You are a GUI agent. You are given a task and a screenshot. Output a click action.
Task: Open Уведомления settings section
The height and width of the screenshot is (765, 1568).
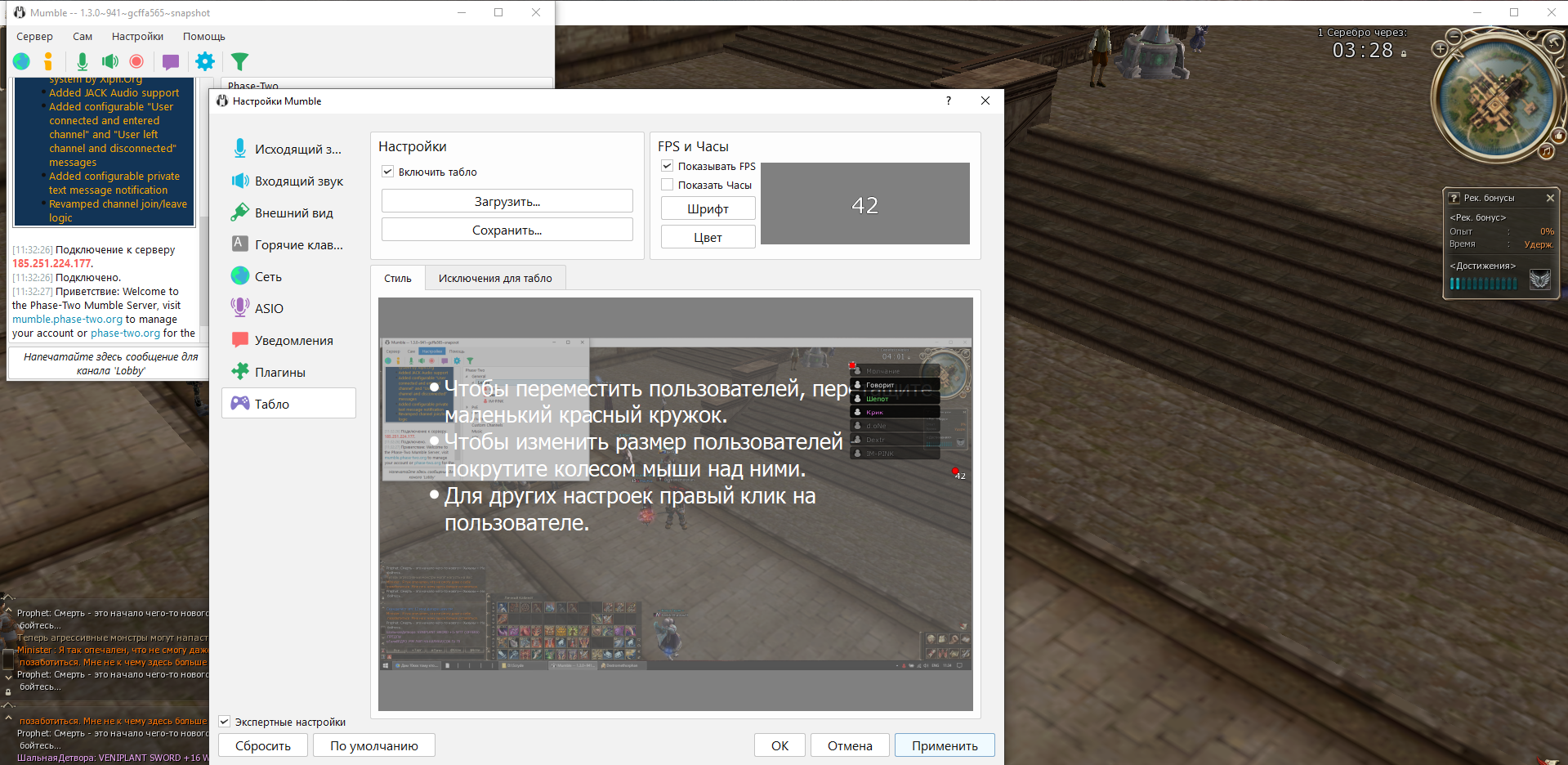(x=293, y=341)
